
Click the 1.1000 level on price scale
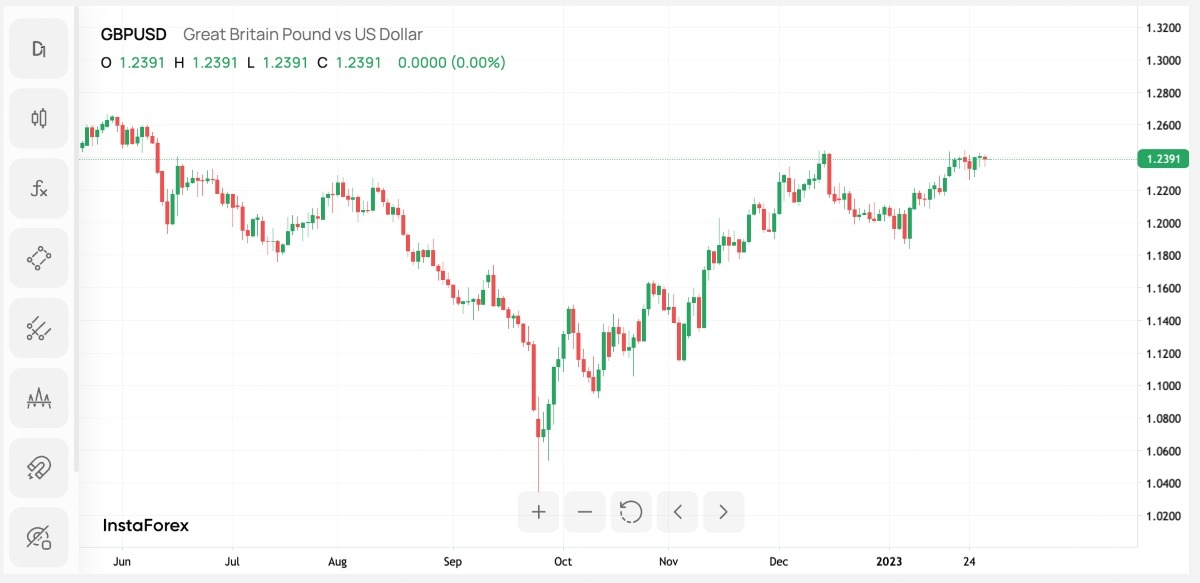(1161, 386)
